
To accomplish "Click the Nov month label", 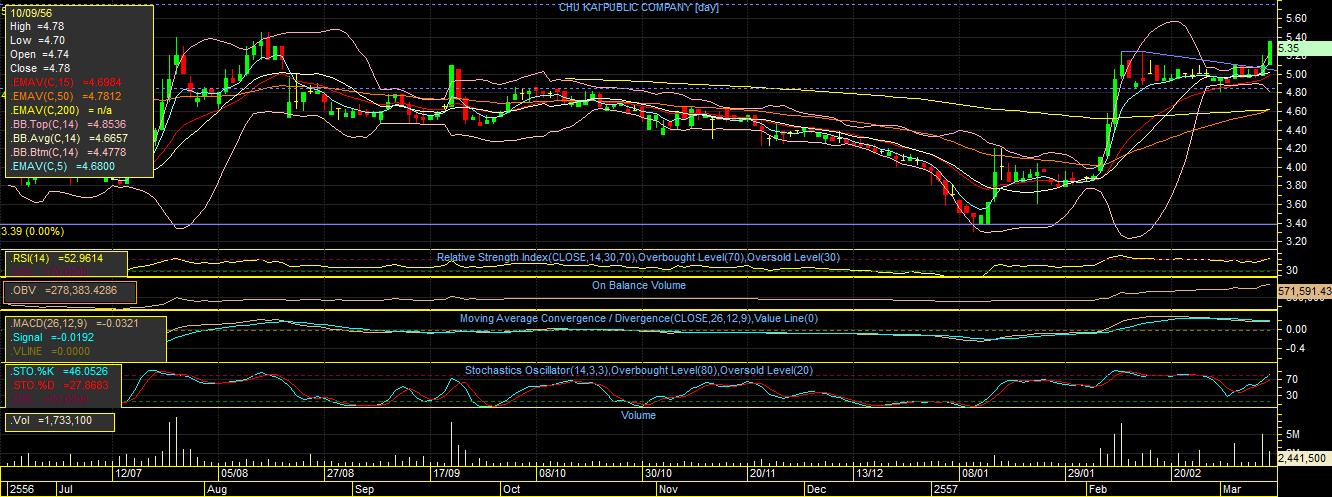I will [668, 490].
